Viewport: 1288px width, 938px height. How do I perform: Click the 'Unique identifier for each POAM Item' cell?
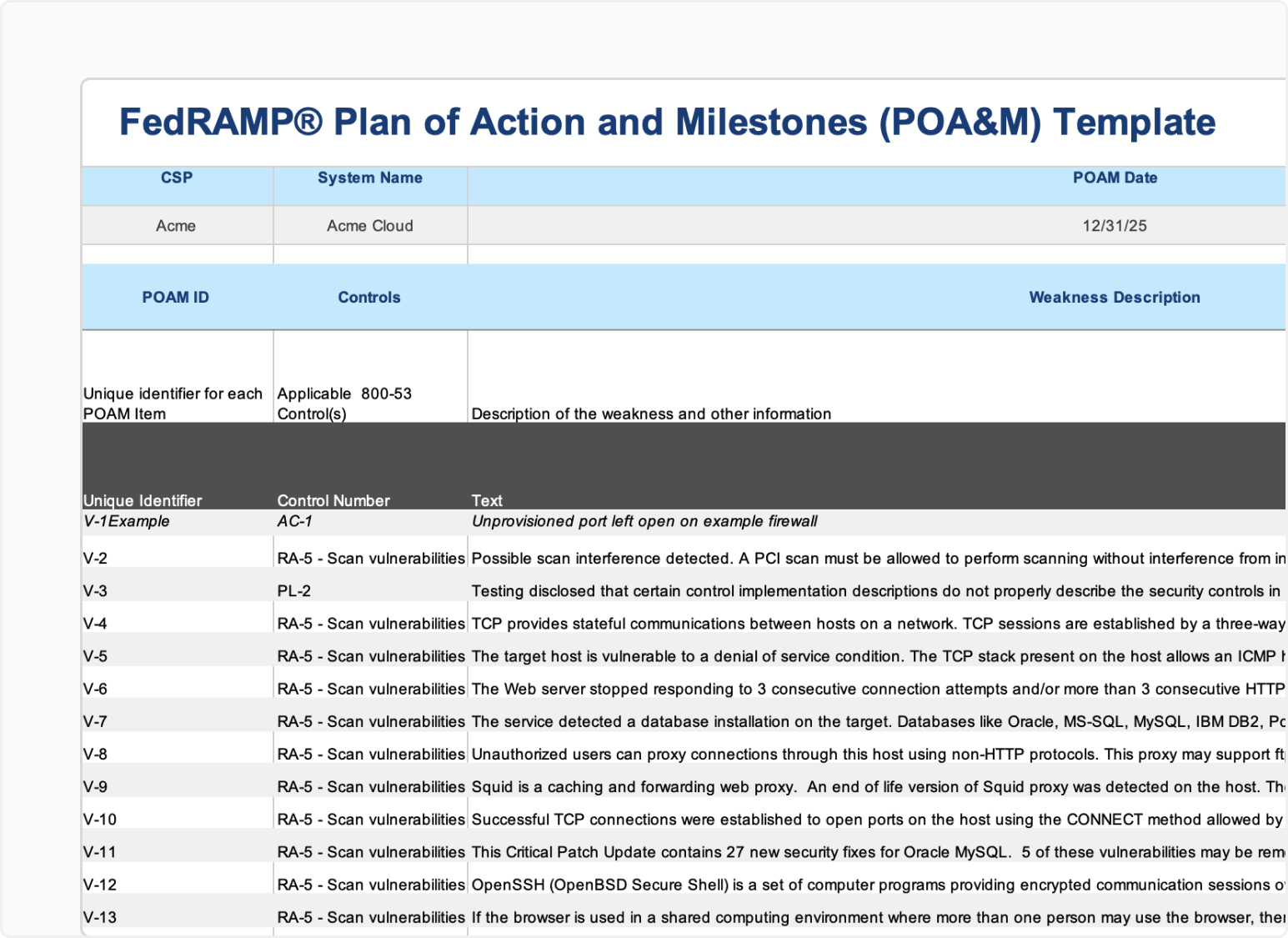(178, 377)
